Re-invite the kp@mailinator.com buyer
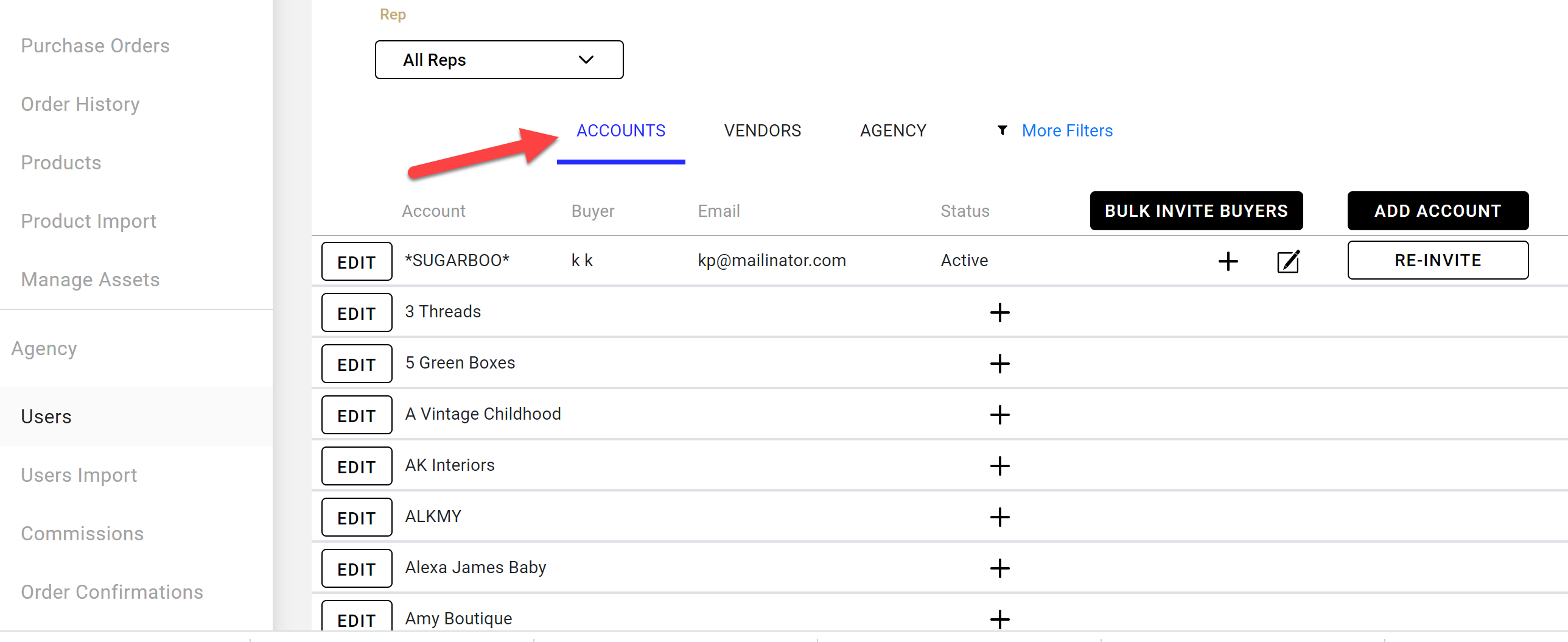The image size is (1568, 642). (x=1437, y=260)
